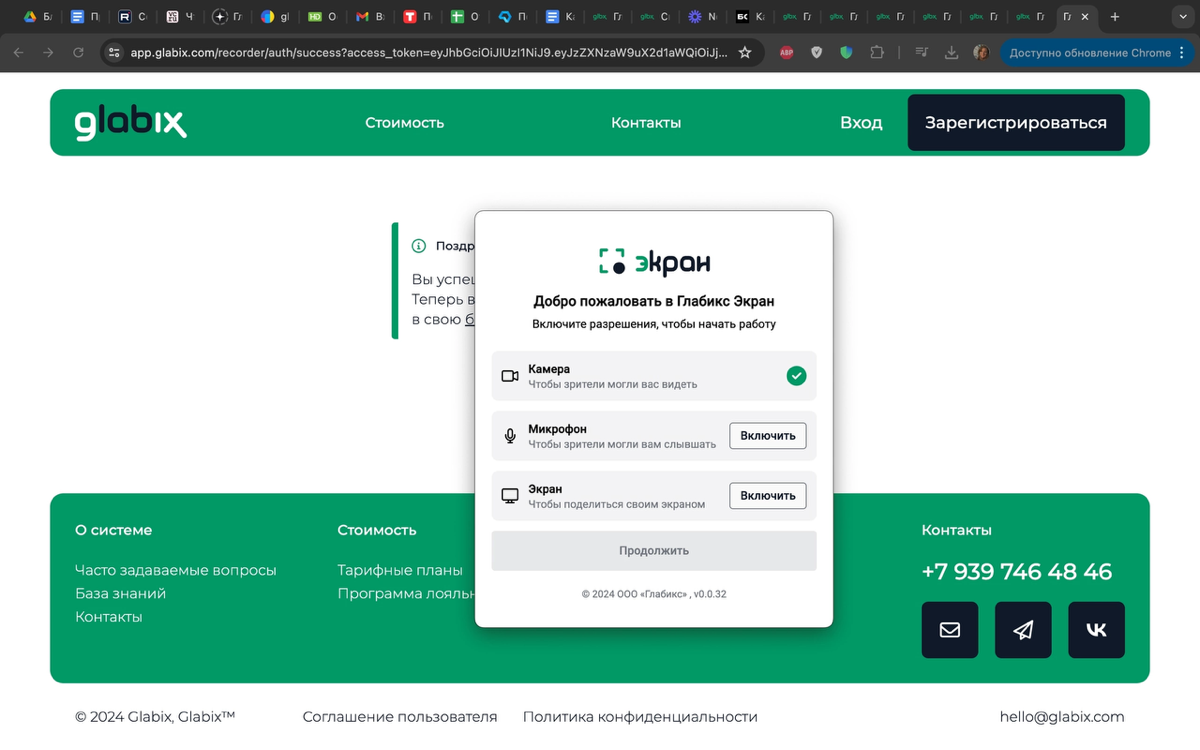Open the Extensions puzzle icon
Image resolution: width=1200 pixels, height=750 pixels.
877,53
